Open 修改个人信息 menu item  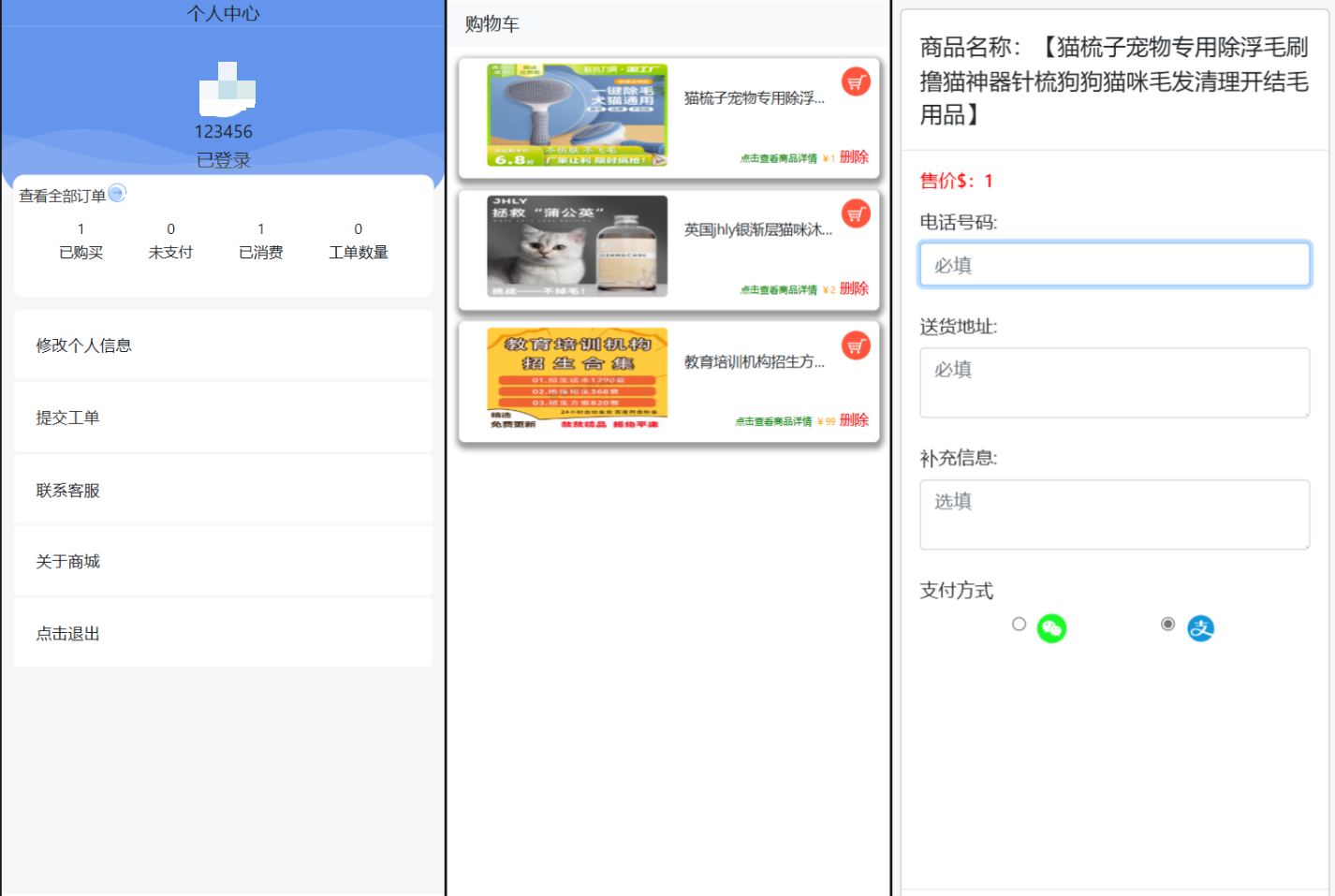(x=223, y=345)
